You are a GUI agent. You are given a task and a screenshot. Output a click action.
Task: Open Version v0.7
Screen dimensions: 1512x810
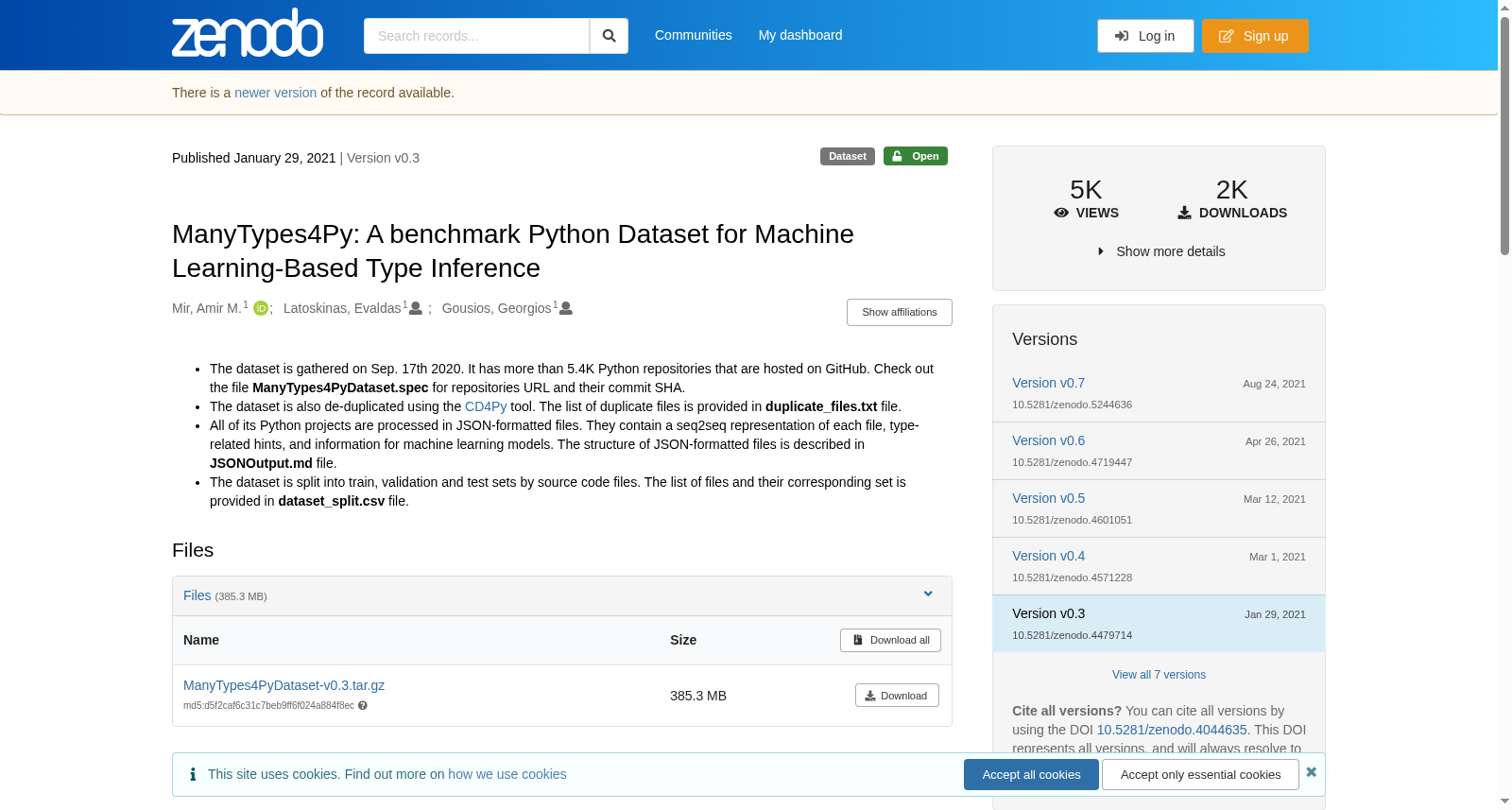click(1048, 383)
